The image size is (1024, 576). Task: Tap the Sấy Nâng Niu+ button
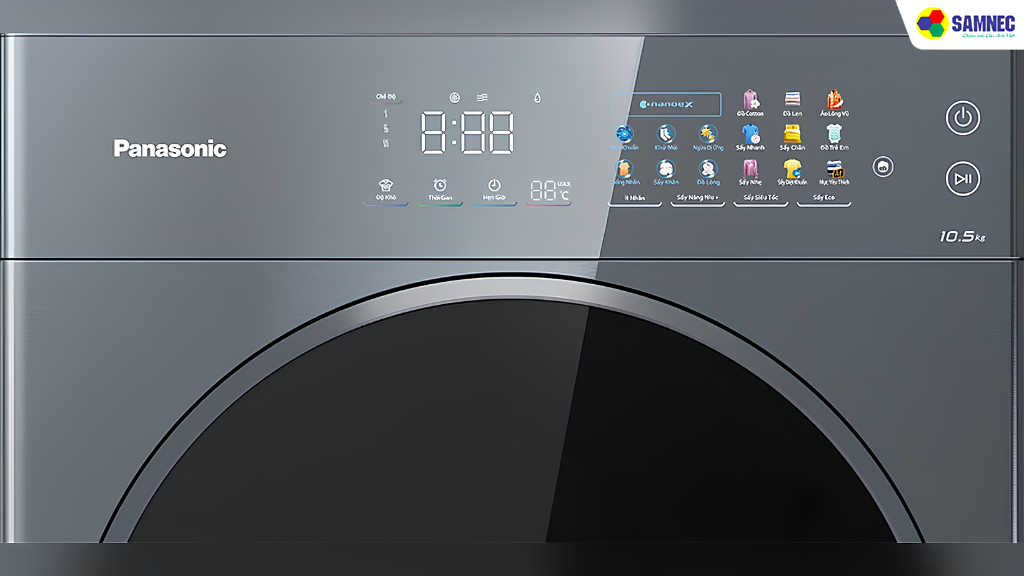[x=697, y=200]
